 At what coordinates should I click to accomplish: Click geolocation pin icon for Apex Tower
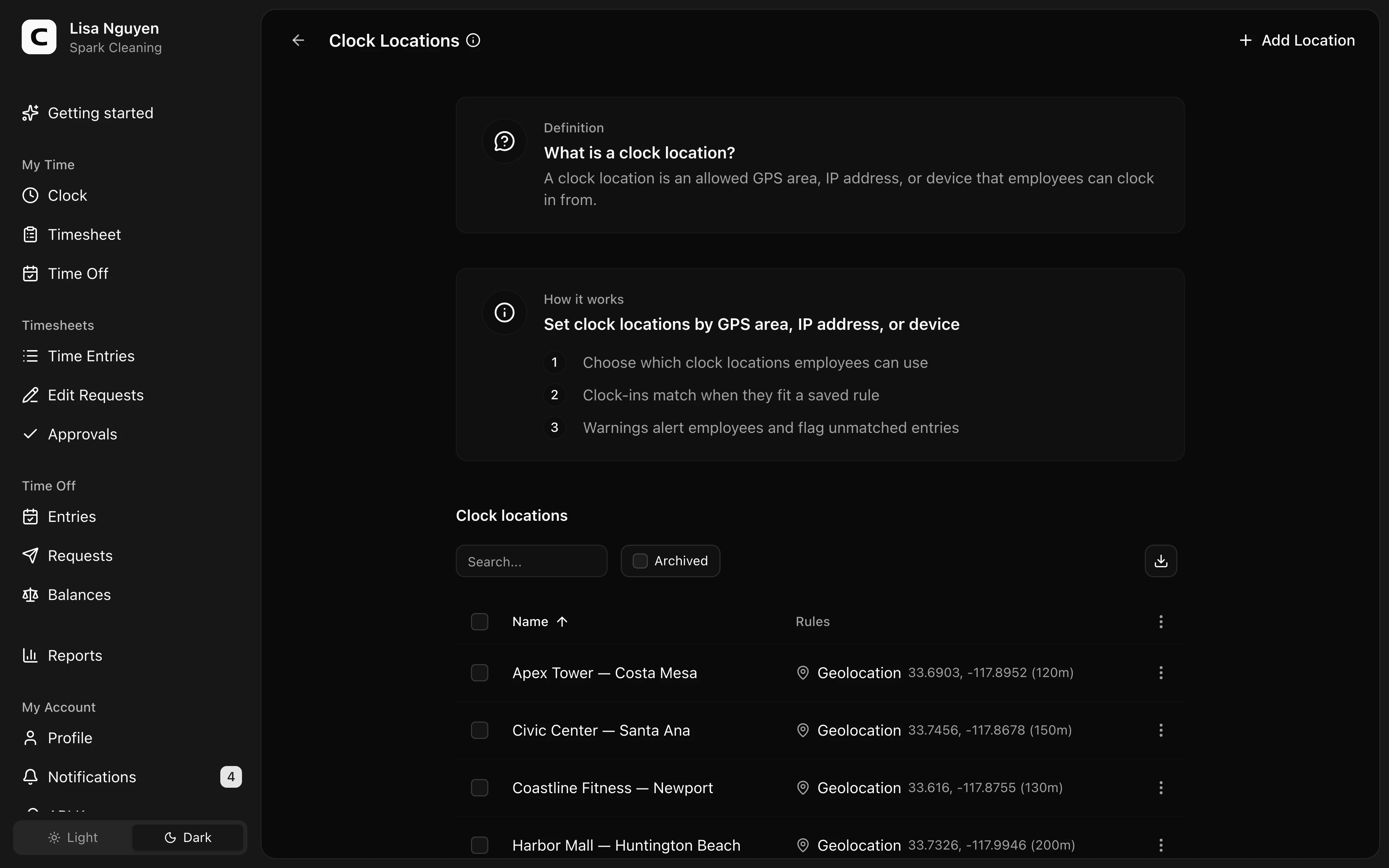[803, 673]
